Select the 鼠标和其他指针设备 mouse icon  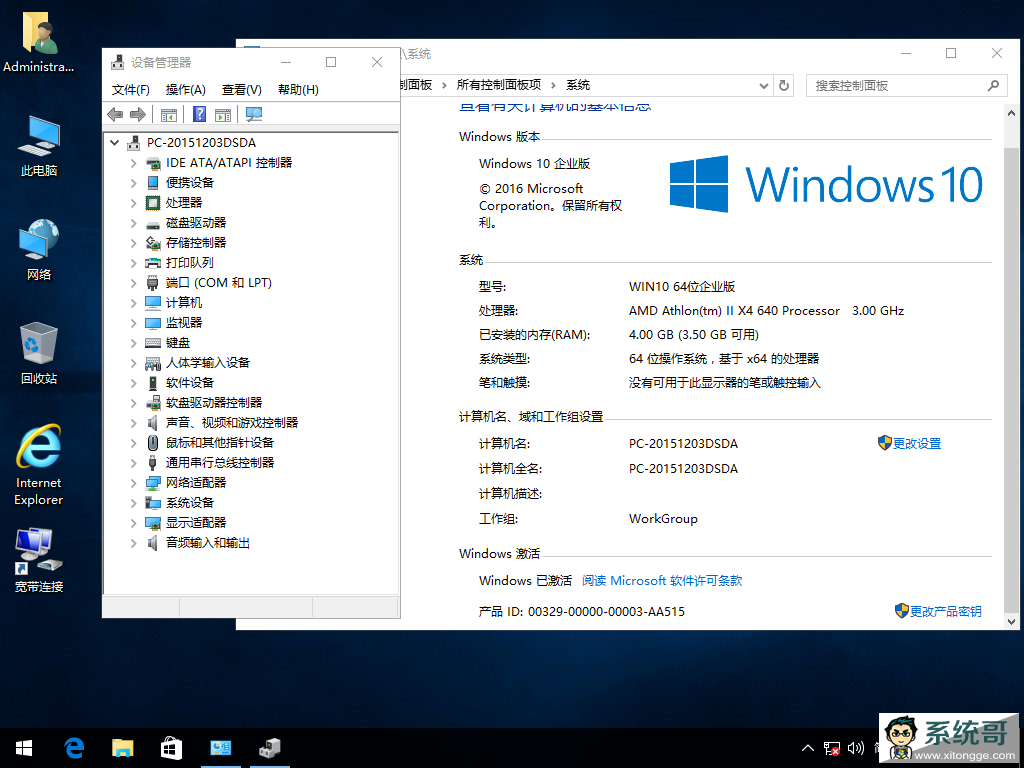coord(153,443)
